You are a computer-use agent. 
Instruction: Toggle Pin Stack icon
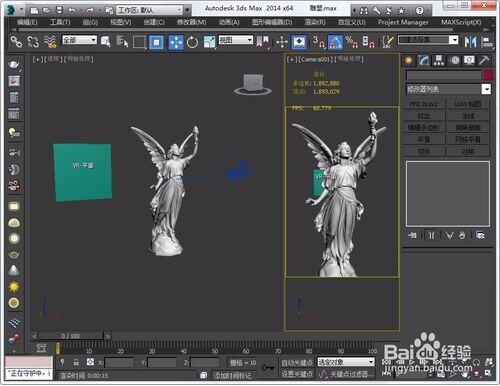tap(412, 235)
